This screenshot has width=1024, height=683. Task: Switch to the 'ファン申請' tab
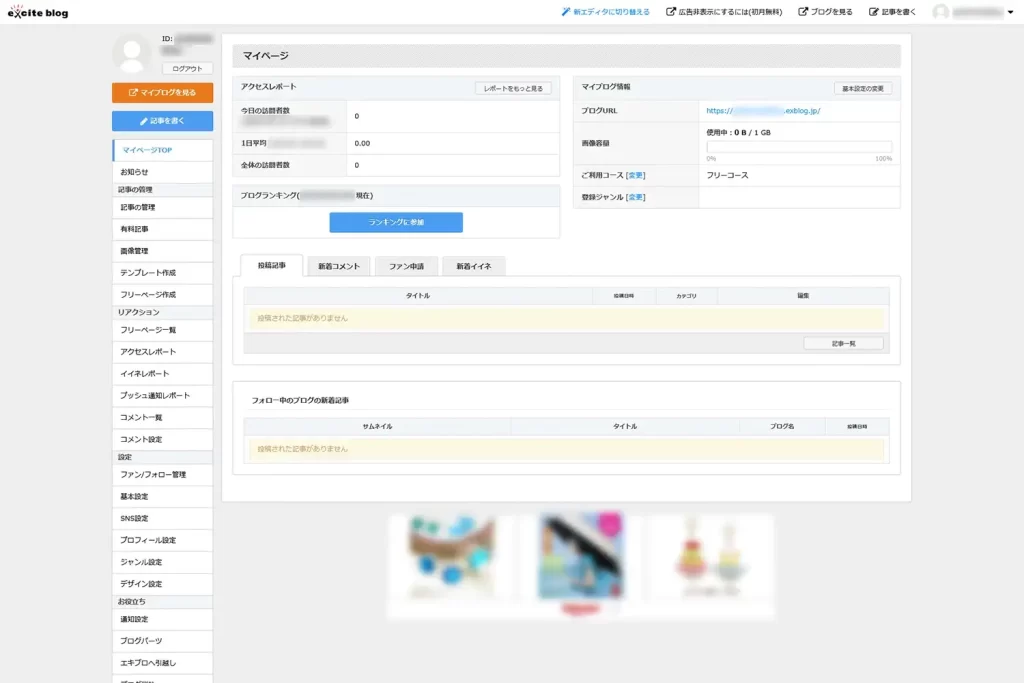(x=406, y=266)
